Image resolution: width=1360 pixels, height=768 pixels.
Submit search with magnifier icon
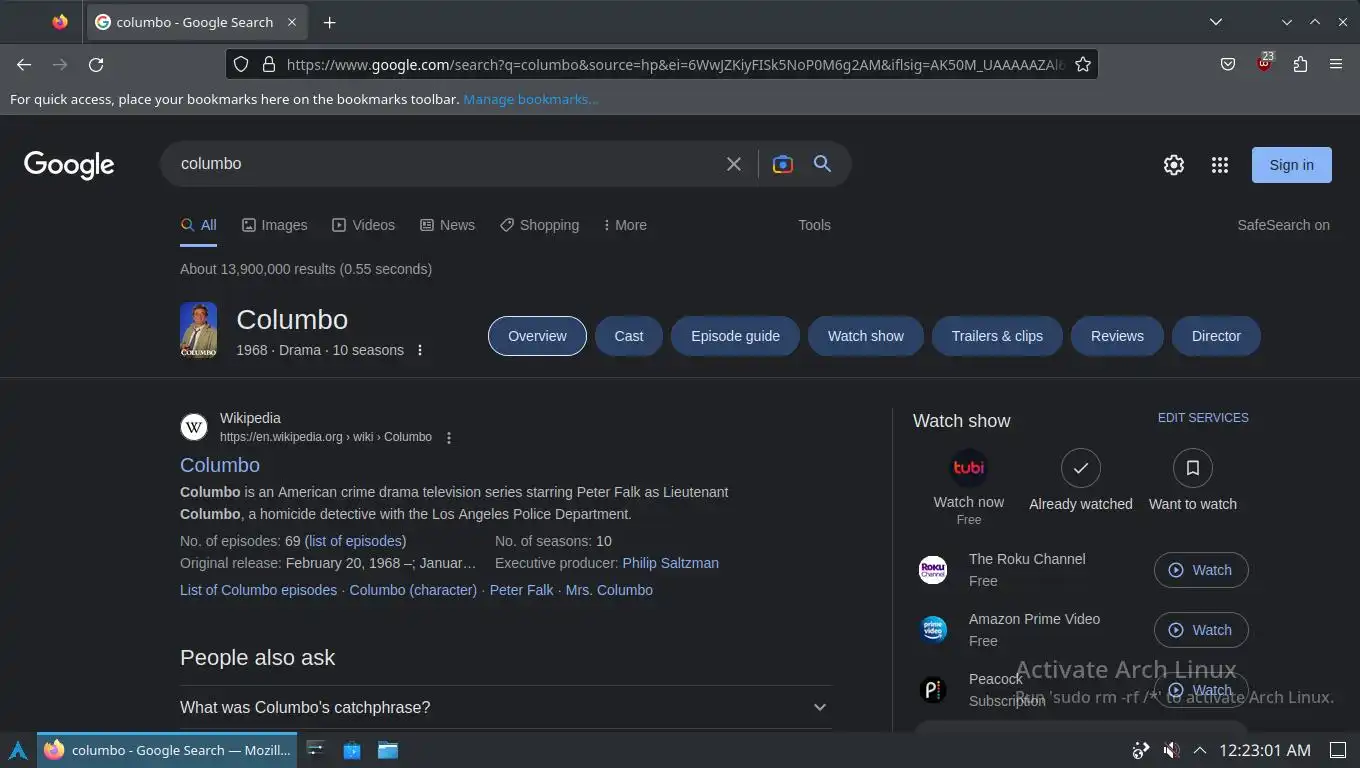pyautogui.click(x=822, y=164)
